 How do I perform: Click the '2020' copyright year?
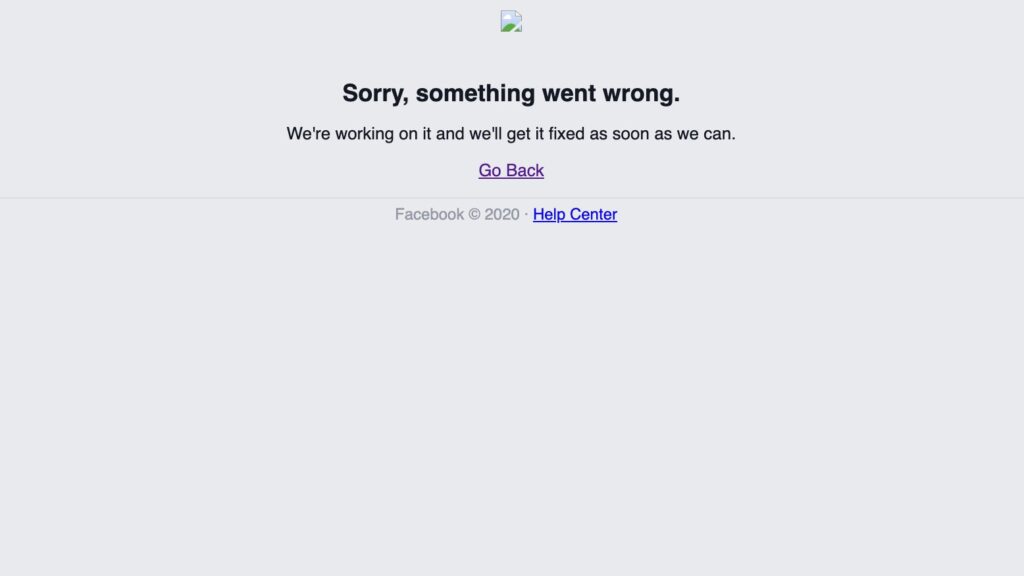coord(502,214)
